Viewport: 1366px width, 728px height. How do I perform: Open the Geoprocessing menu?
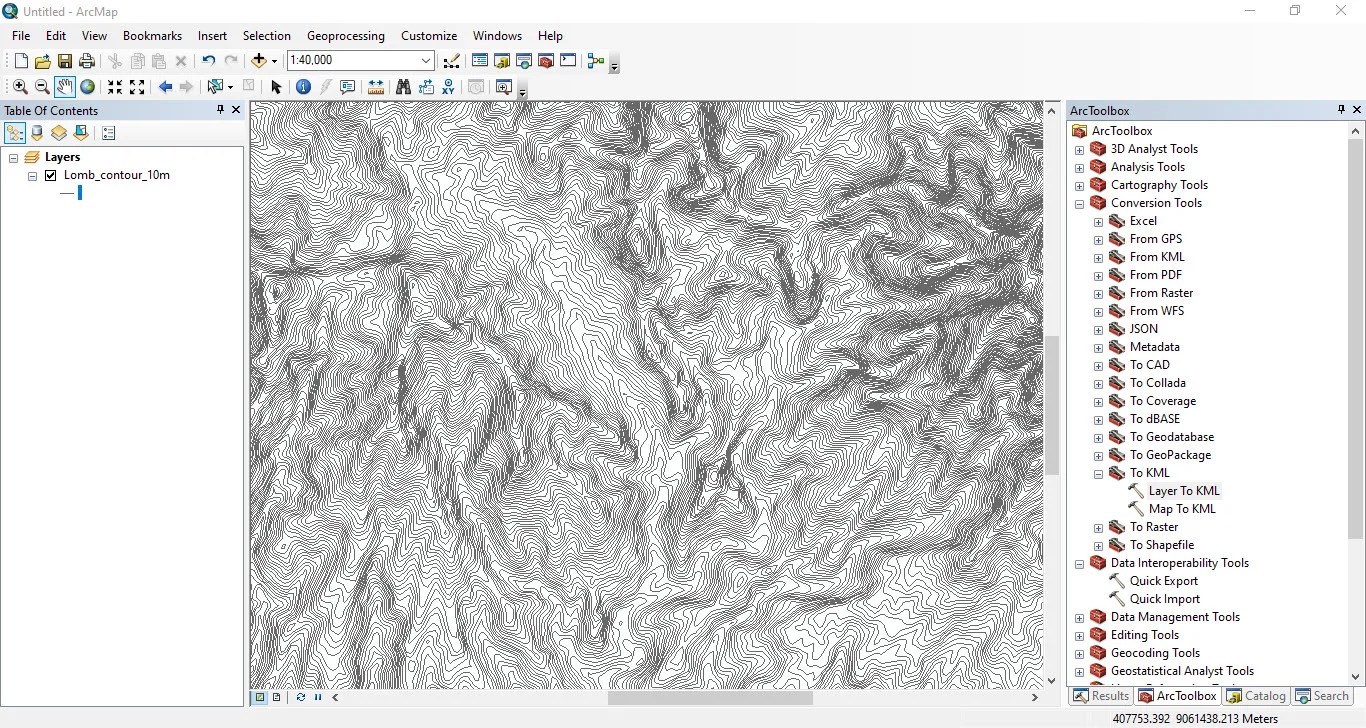(x=345, y=36)
